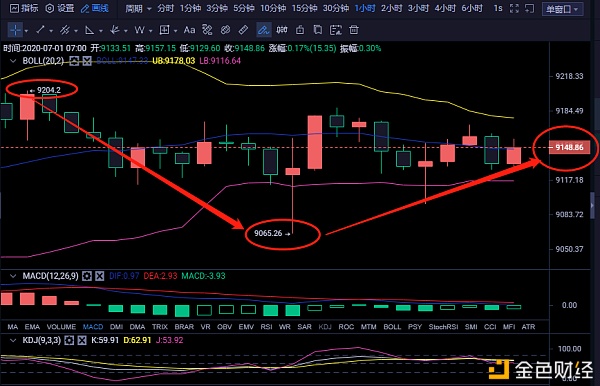Viewport: 600px width, 386px height.
Task: Click the UB:9178.03 upper band value
Action: coord(173,61)
